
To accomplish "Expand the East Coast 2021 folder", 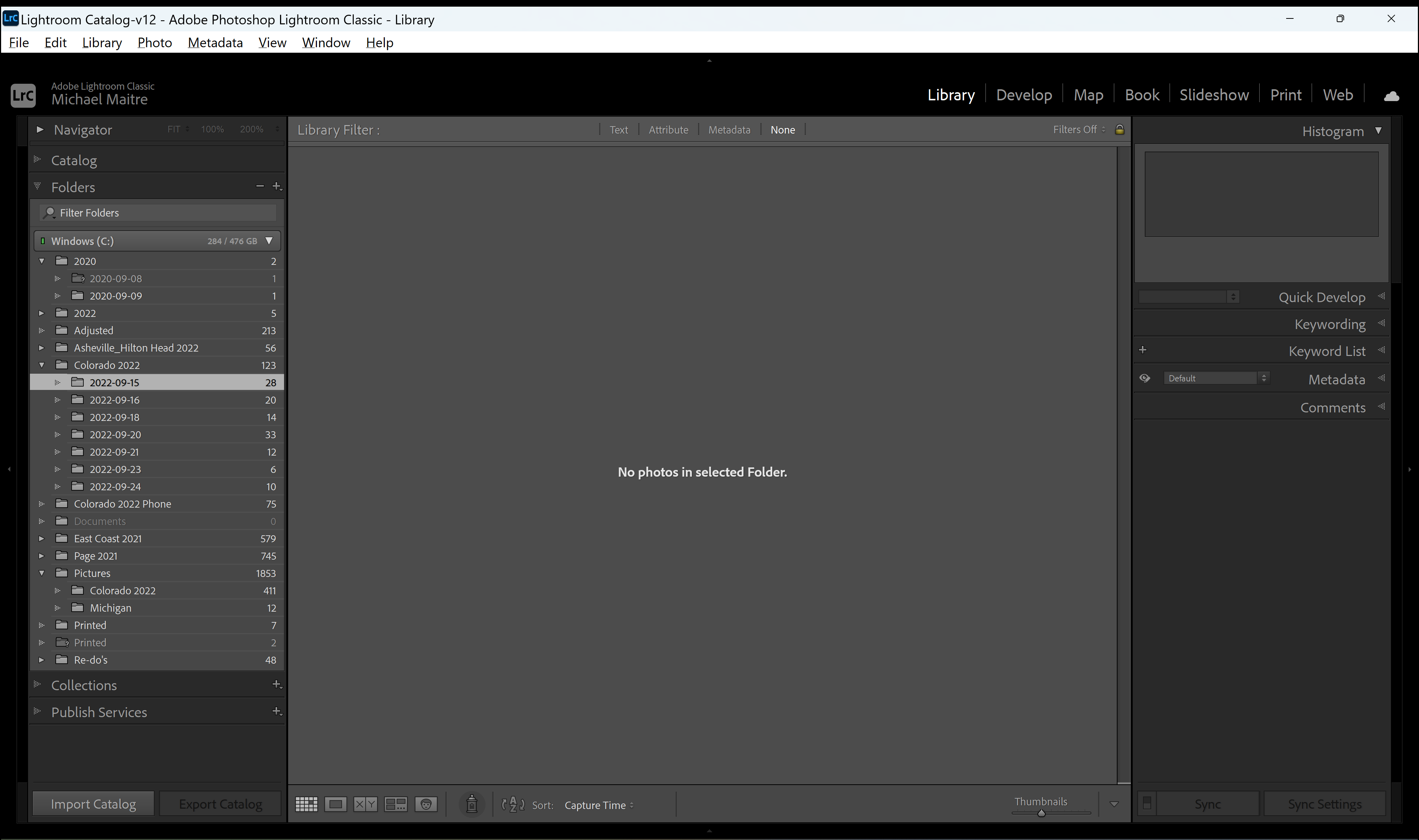I will tap(41, 538).
